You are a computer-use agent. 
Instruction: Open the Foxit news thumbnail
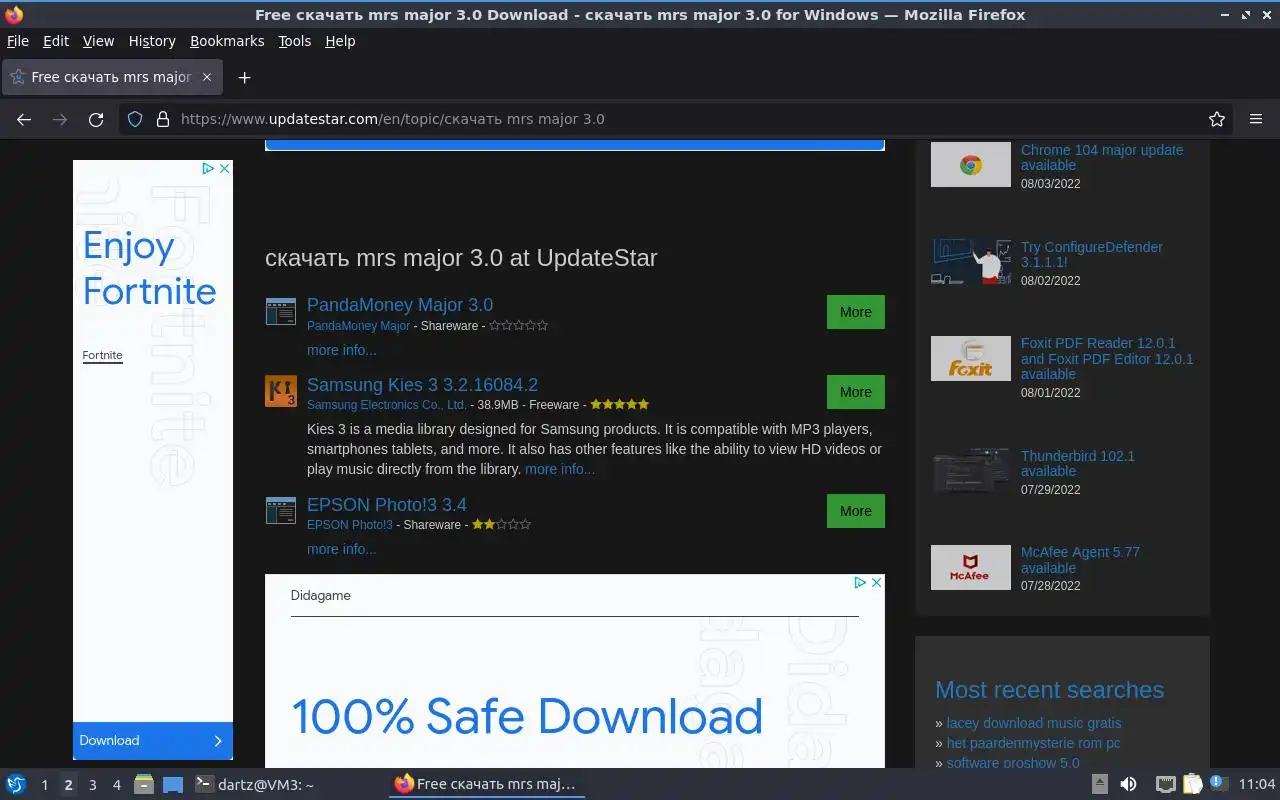971,358
